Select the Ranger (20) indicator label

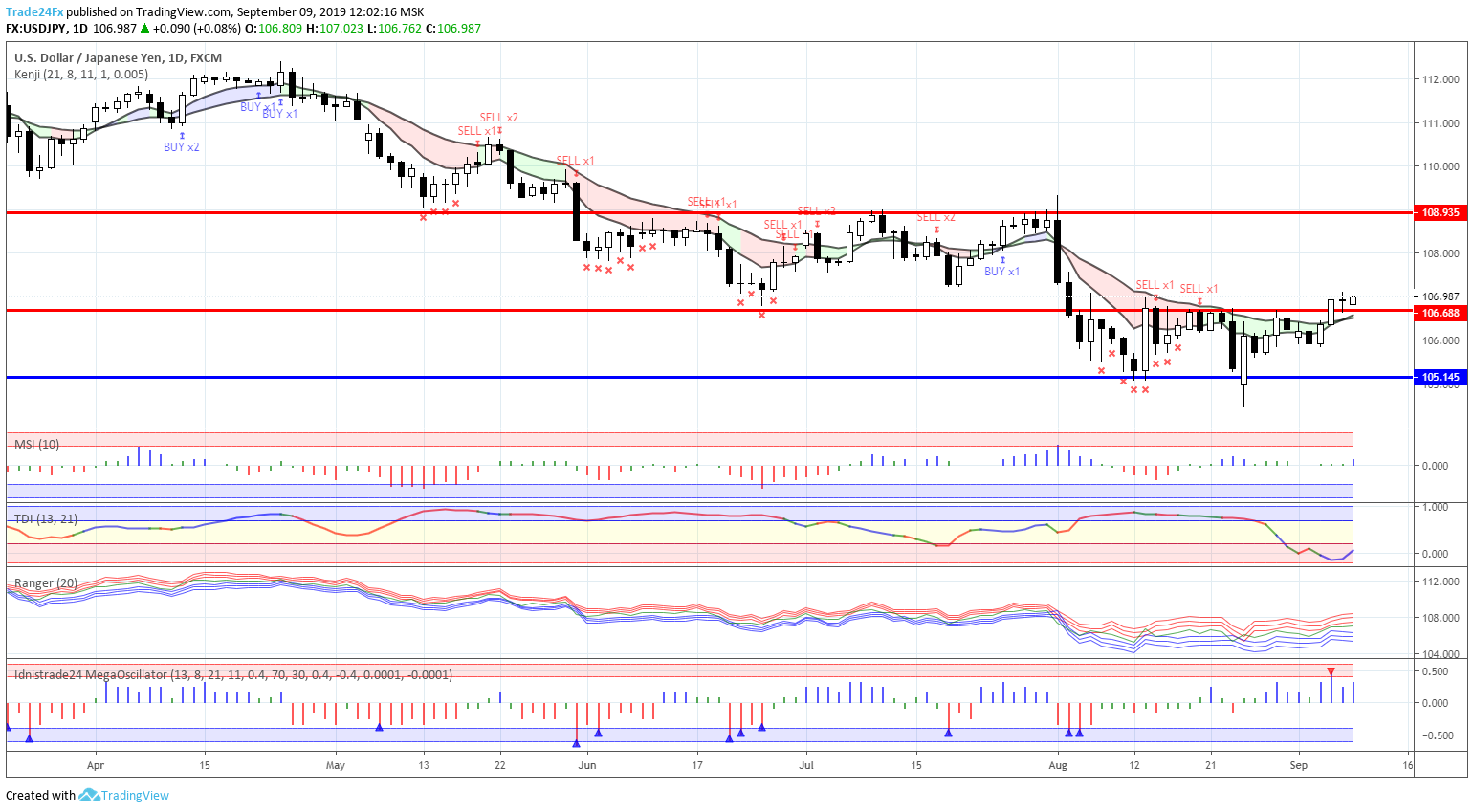46,582
